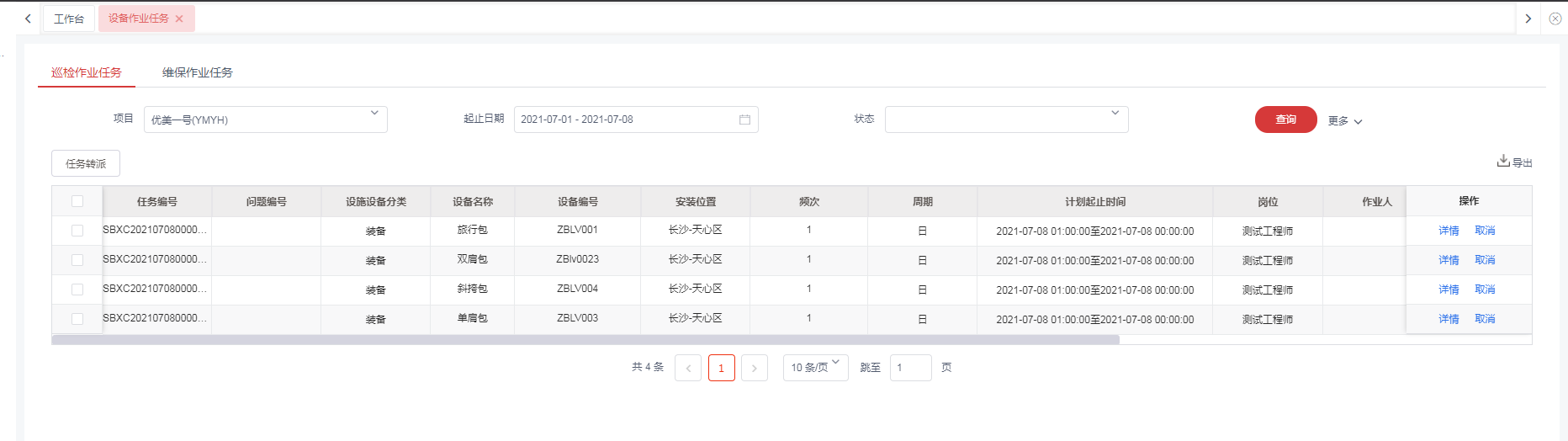Screen dimensions: 1568x441
Task: Close the 设备作业任务 tab
Action: coord(179,19)
